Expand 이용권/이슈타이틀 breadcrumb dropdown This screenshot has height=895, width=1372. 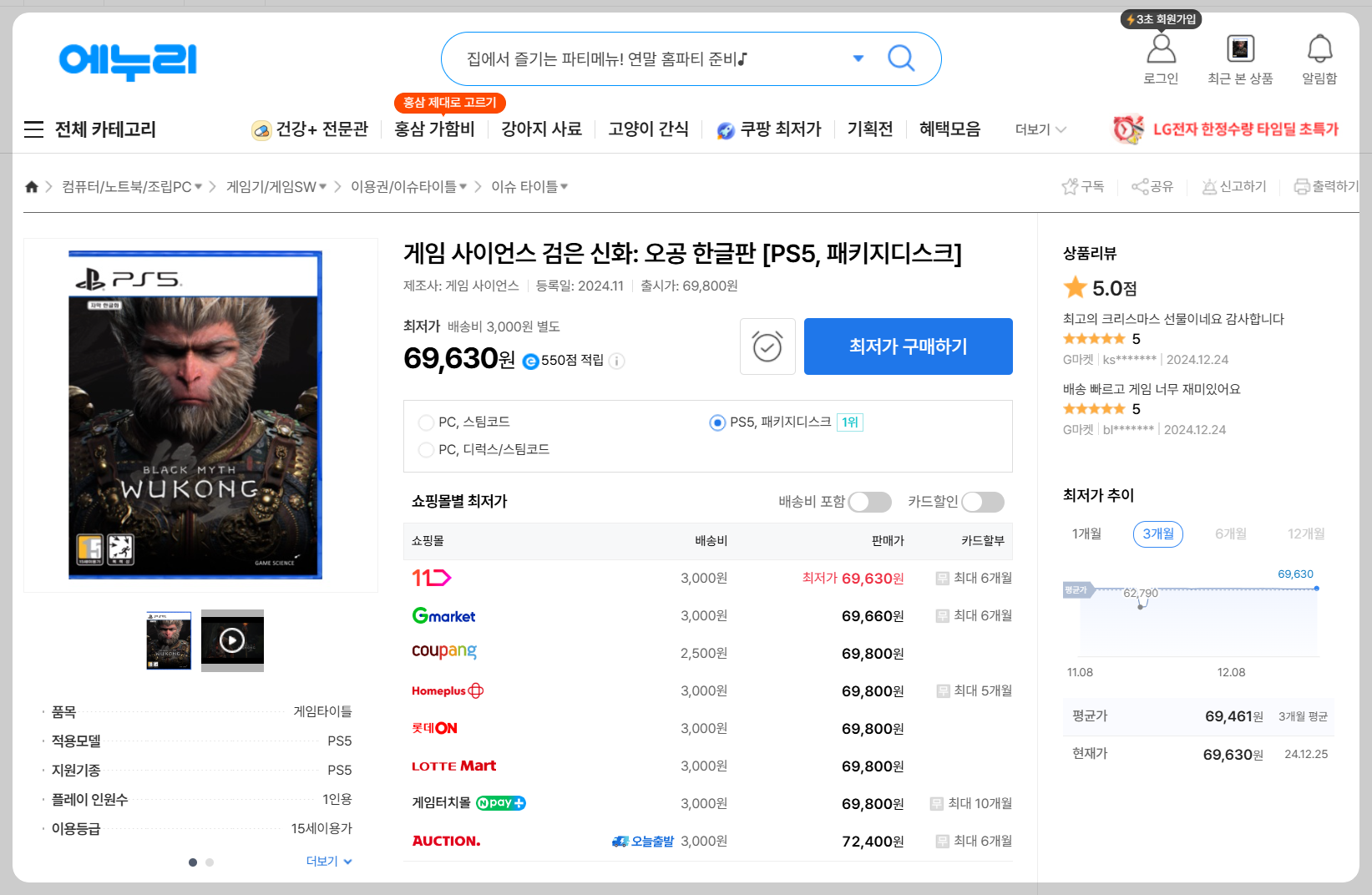pyautogui.click(x=463, y=186)
